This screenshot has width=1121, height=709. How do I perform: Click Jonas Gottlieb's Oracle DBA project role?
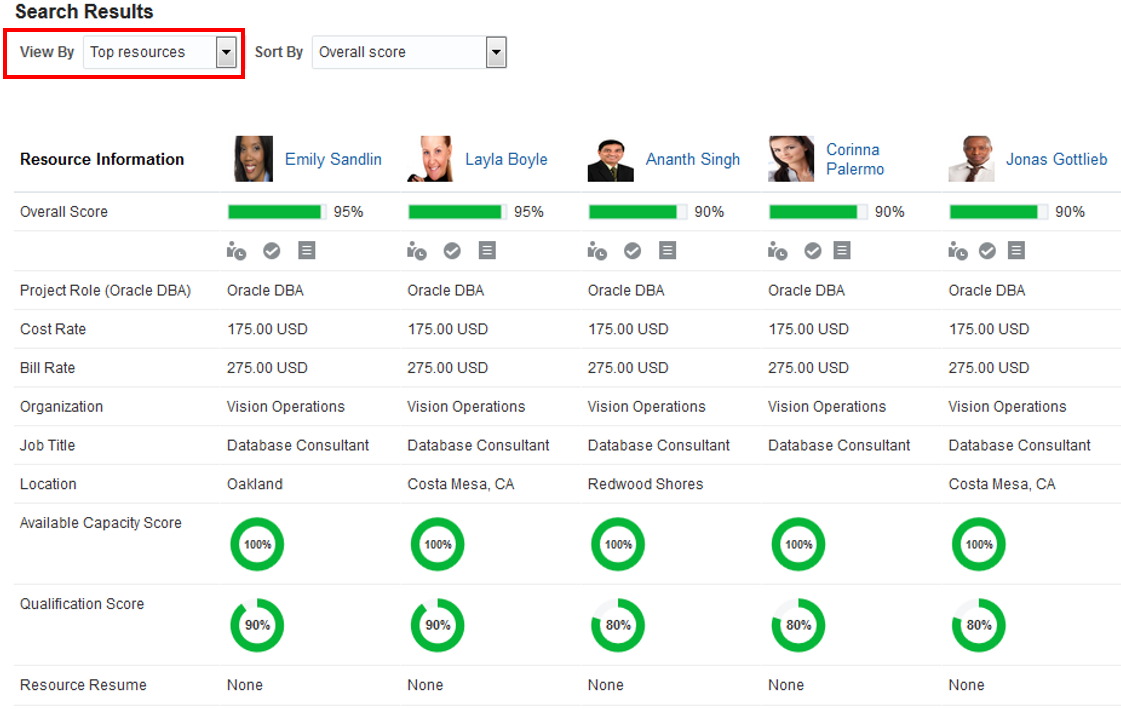[x=987, y=290]
